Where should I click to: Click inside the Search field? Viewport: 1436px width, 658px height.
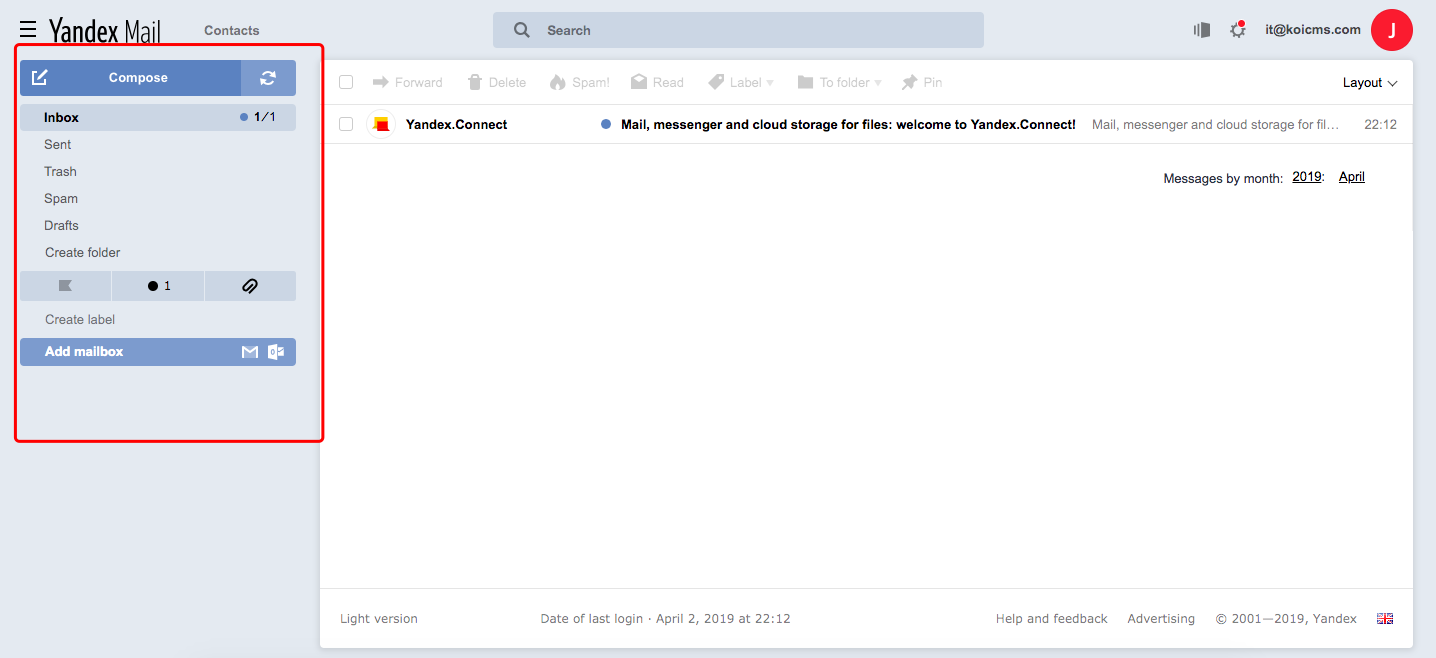pyautogui.click(x=738, y=30)
